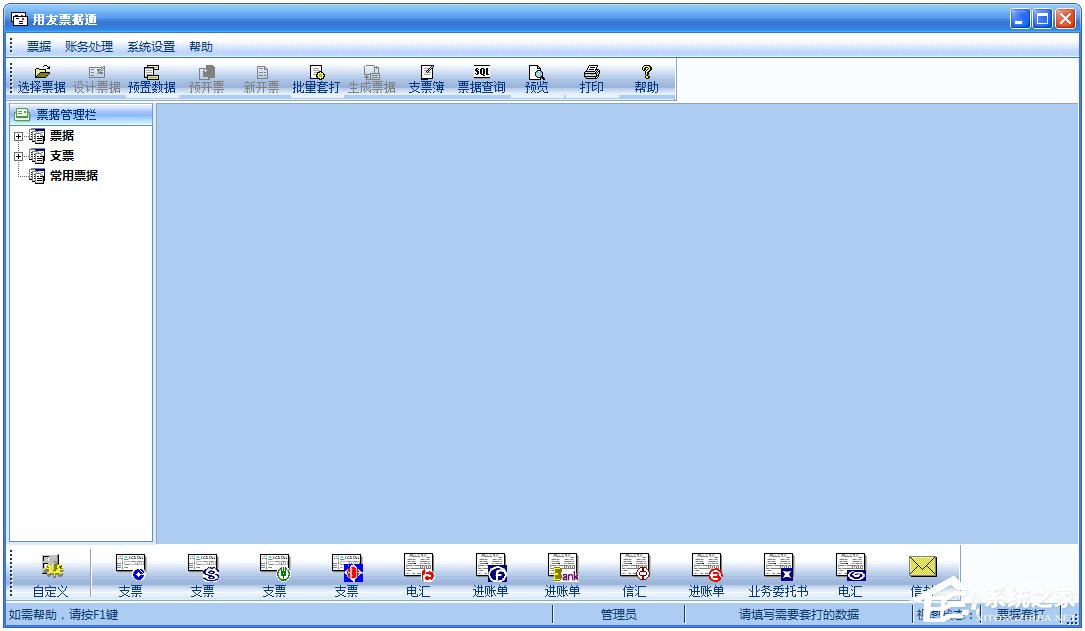The height and width of the screenshot is (631, 1085).
Task: Launch 票据查询 SQL query icon
Action: [481, 73]
